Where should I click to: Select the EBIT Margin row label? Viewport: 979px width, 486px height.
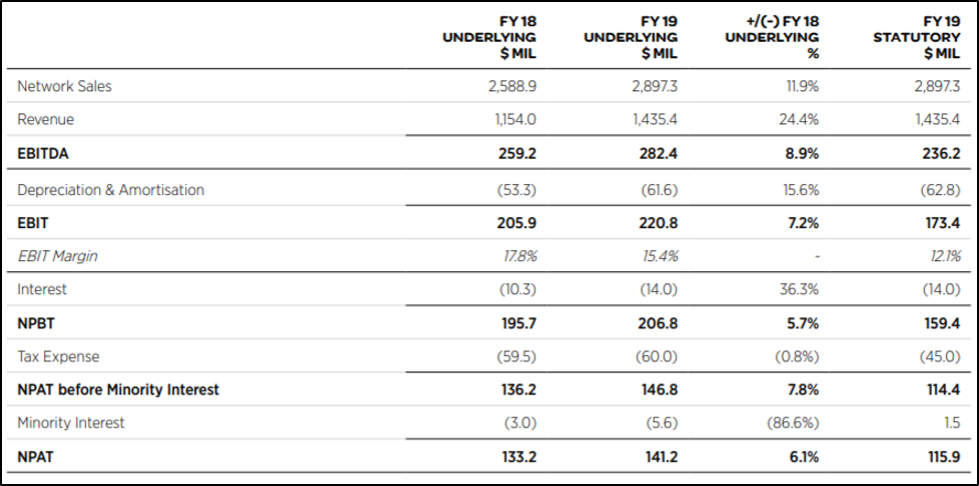(57, 256)
